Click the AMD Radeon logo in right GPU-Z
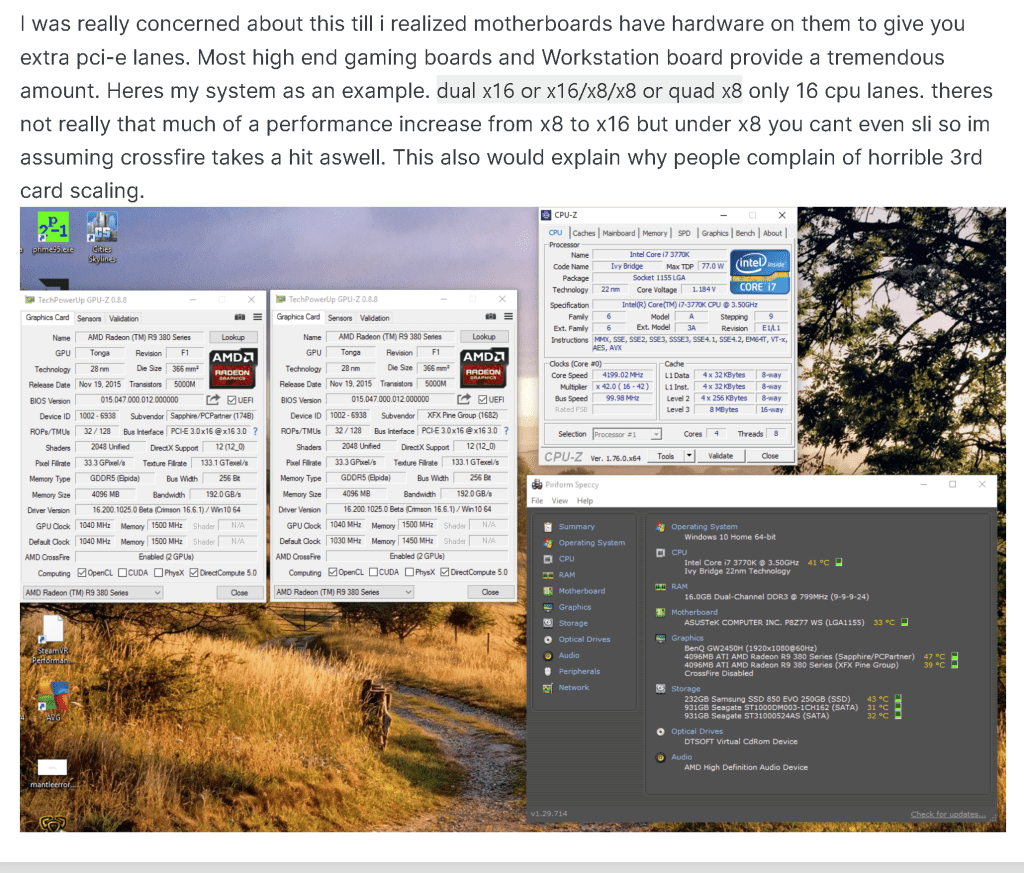 coord(483,368)
